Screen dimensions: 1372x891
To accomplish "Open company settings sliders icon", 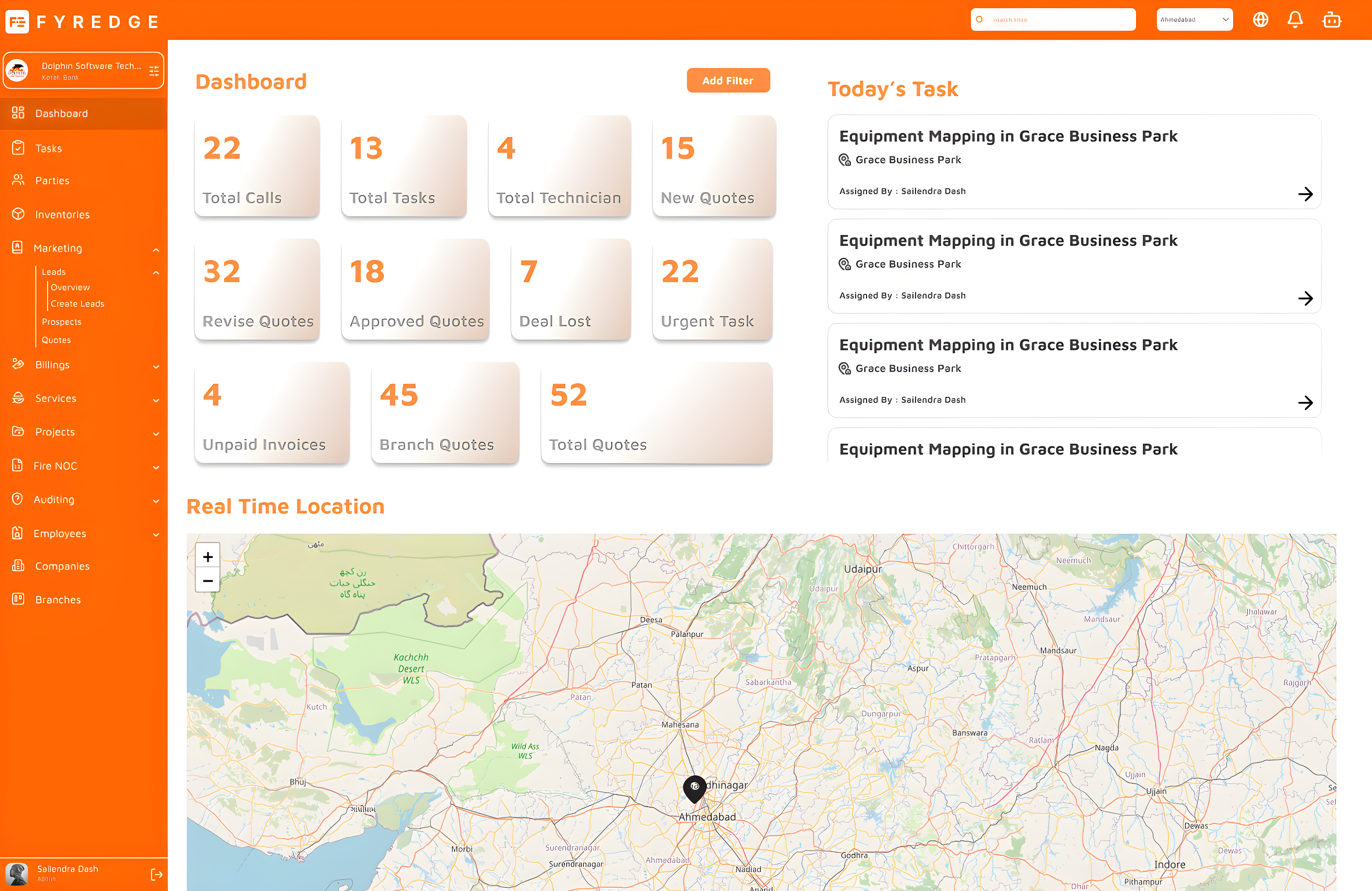I will [154, 71].
